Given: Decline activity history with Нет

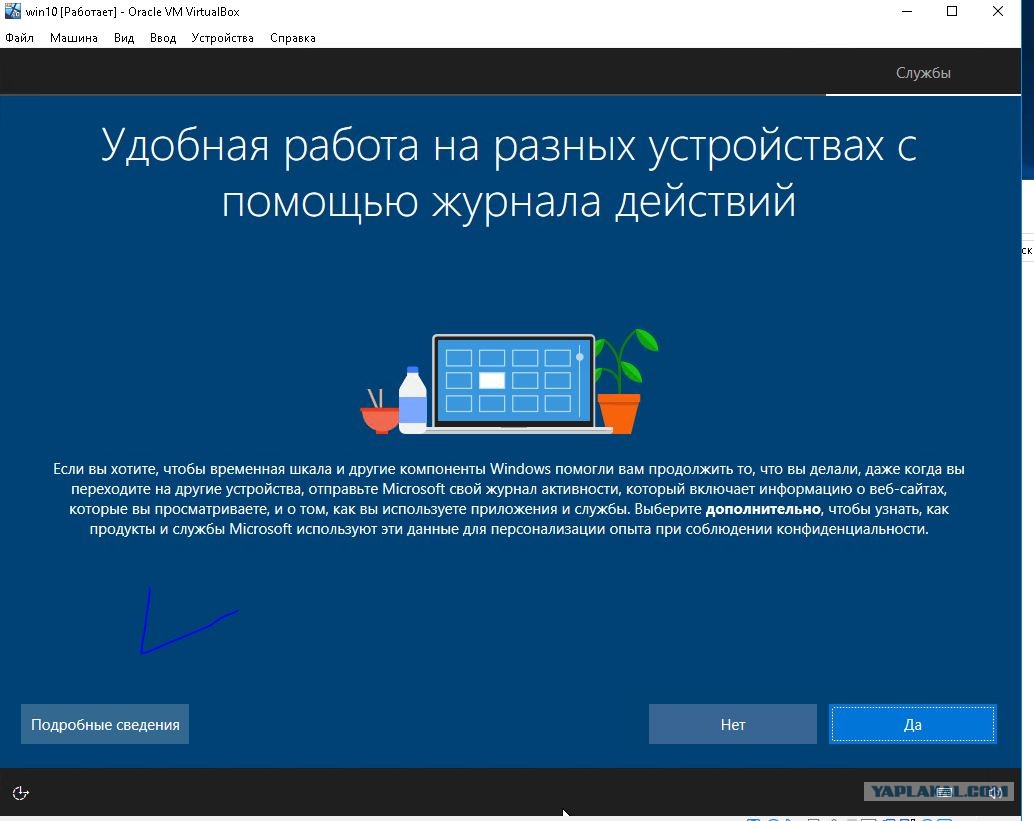Looking at the screenshot, I should coord(733,724).
